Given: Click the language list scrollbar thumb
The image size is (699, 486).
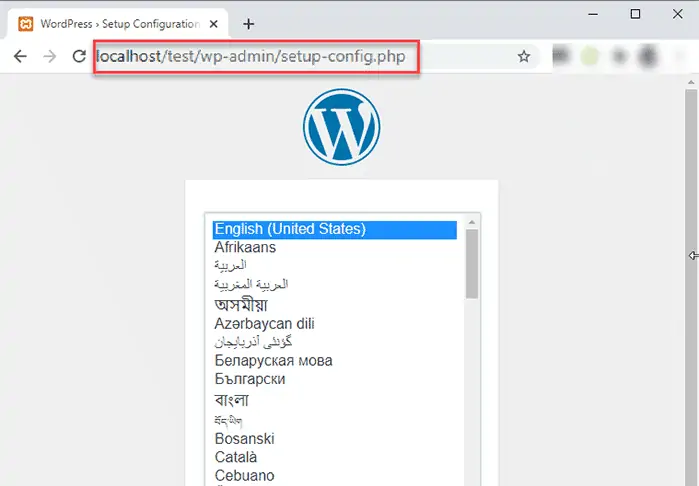Looking at the screenshot, I should pyautogui.click(x=472, y=264).
